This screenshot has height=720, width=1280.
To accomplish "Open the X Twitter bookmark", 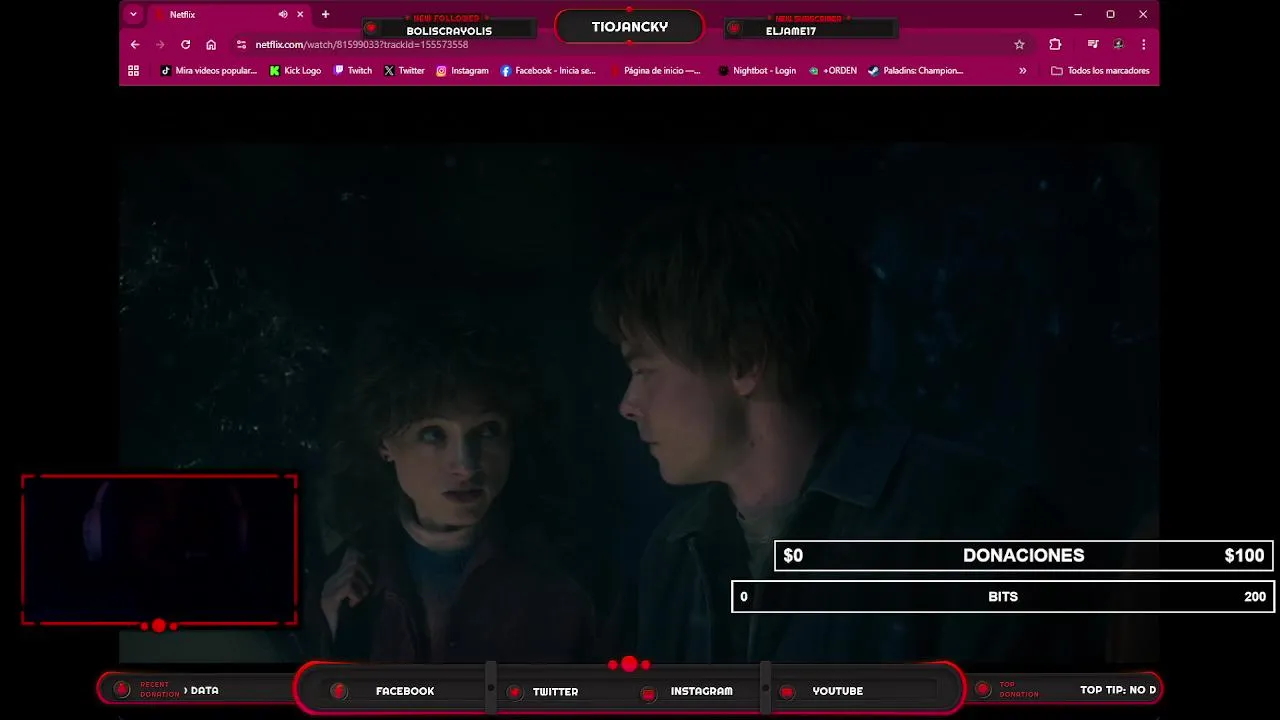I will coord(404,71).
